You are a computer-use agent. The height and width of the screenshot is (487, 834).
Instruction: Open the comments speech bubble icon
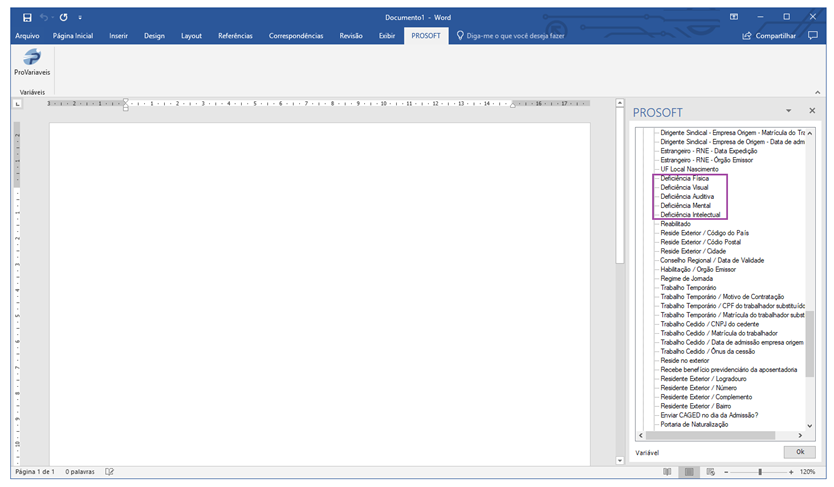(813, 36)
